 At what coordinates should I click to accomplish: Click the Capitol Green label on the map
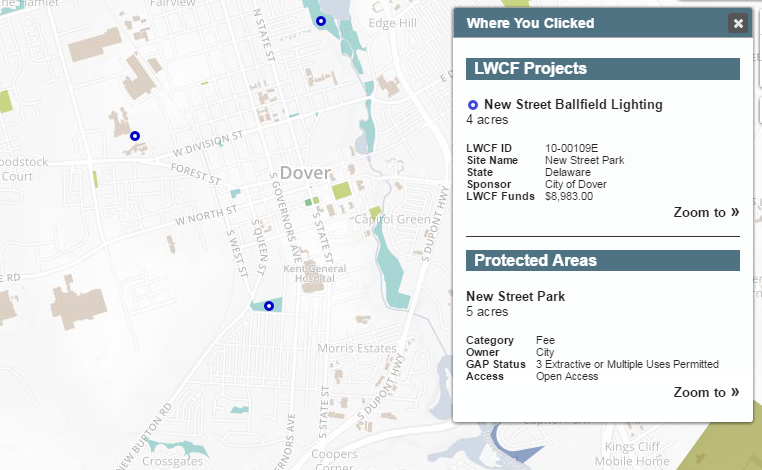click(x=392, y=220)
